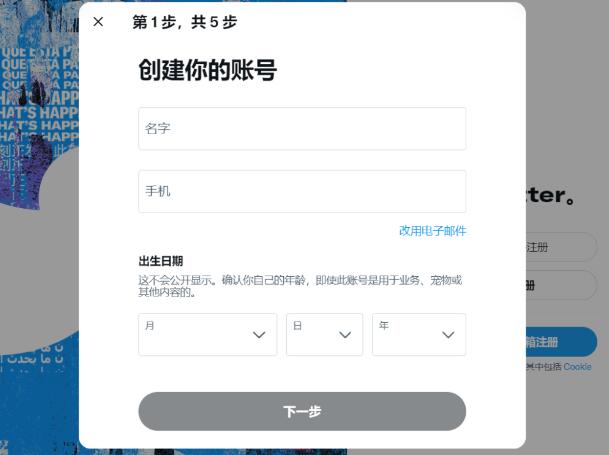
Task: Focus the 名字 name input field
Action: click(302, 129)
